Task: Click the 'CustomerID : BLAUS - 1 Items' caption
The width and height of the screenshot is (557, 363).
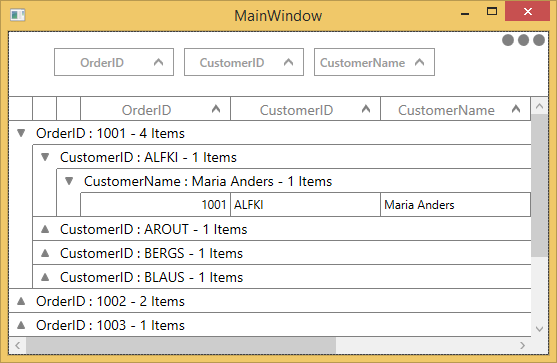Action: (x=151, y=277)
